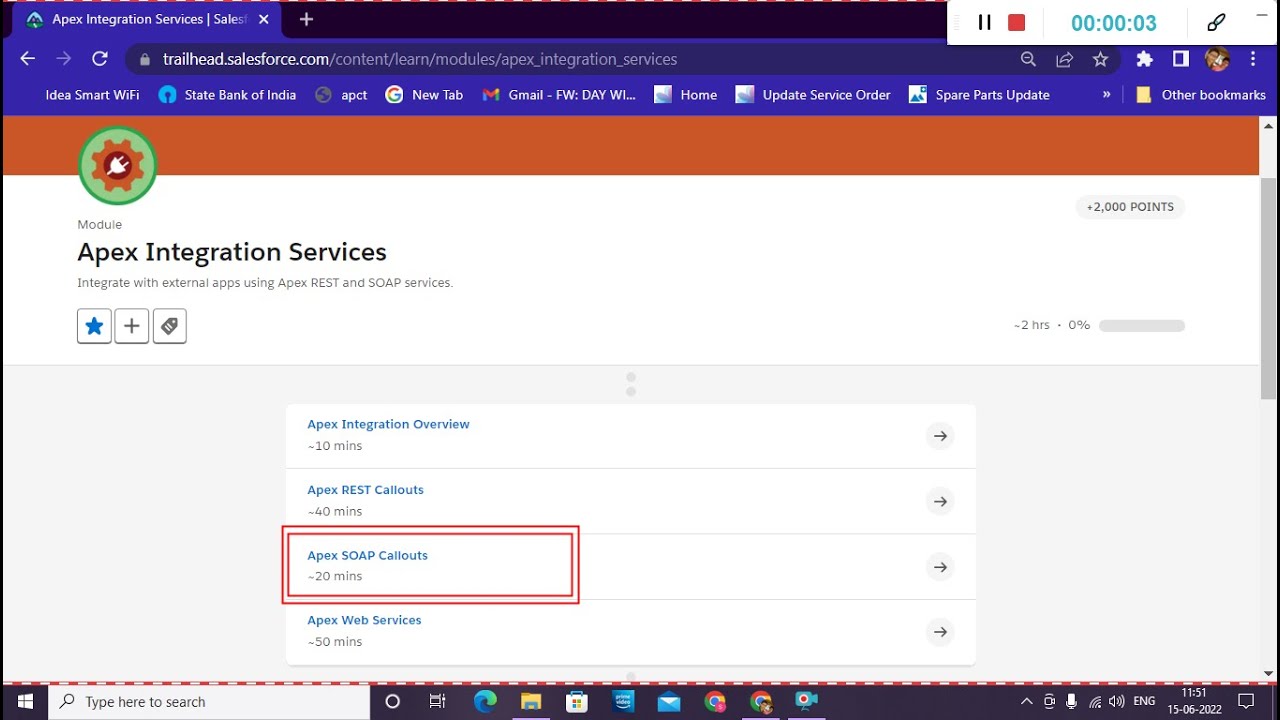Stop the screen recording

(1017, 22)
